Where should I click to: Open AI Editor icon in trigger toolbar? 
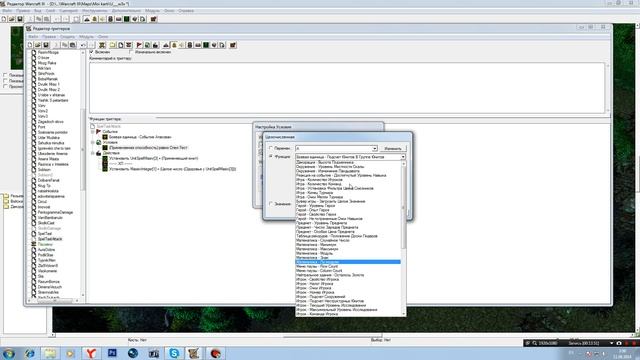tap(206, 45)
